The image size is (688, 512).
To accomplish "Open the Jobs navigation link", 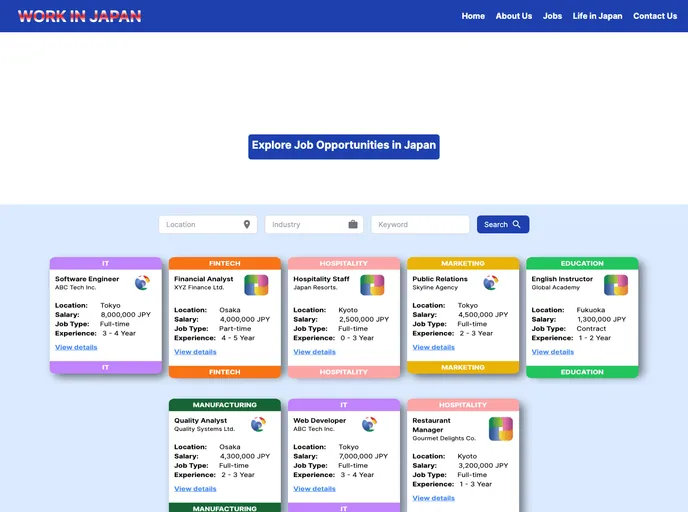I will pos(552,16).
